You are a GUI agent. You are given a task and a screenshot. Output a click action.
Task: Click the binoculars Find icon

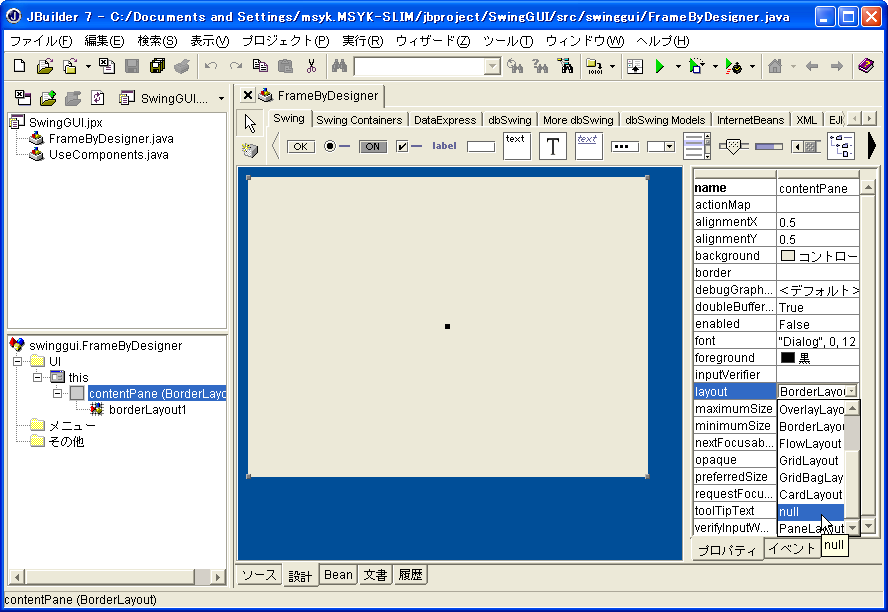pos(339,67)
